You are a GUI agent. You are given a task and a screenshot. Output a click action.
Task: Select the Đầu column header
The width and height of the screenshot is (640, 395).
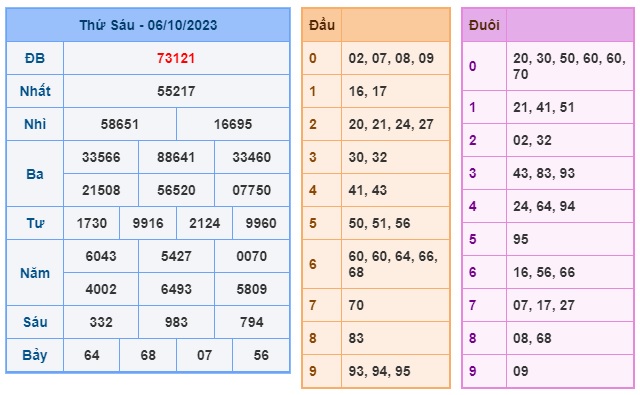(322, 25)
